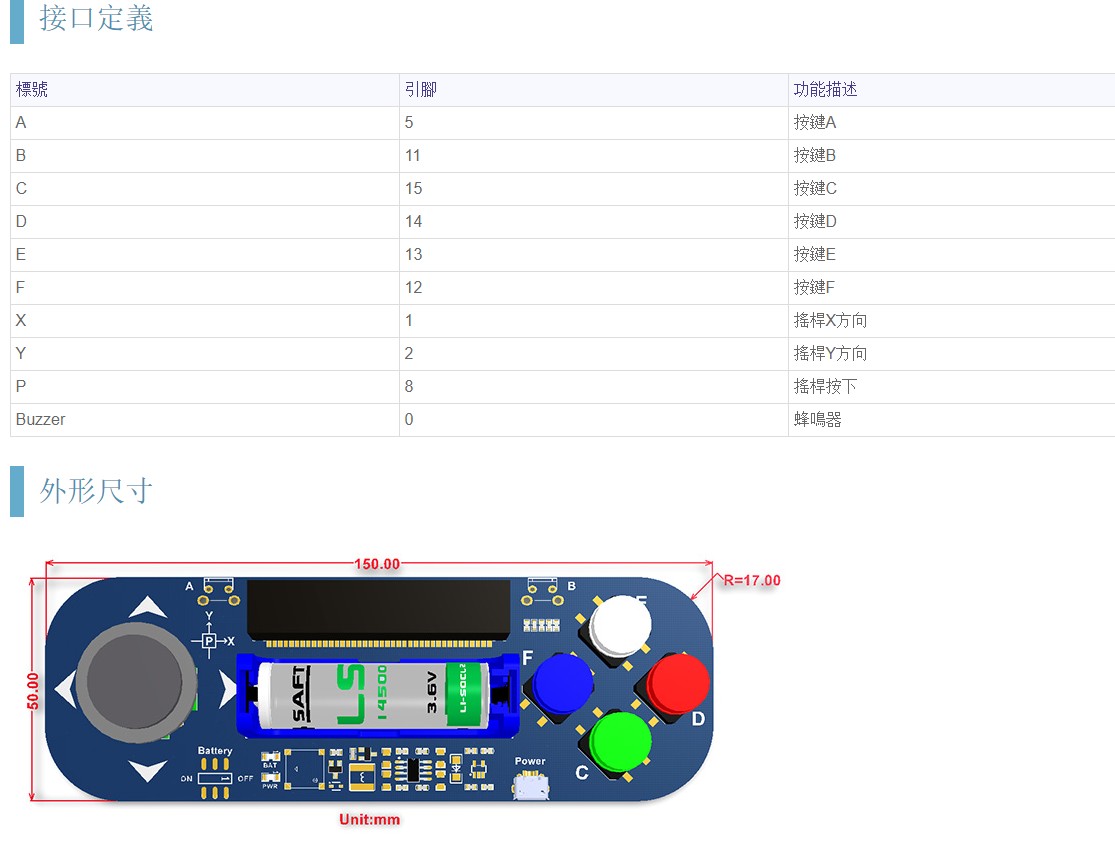This screenshot has height=847, width=1115.
Task: Click the R=17.00 radius label
Action: [x=752, y=580]
